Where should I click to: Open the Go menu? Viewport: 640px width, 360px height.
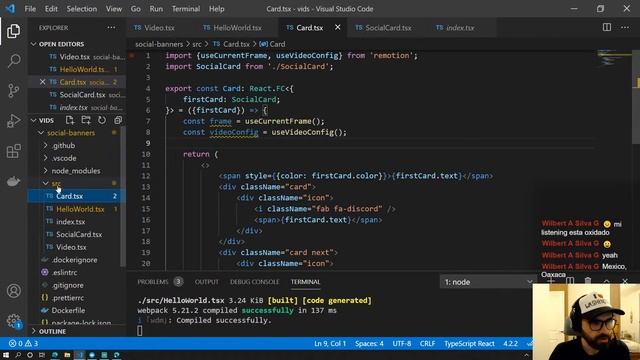tap(136, 9)
